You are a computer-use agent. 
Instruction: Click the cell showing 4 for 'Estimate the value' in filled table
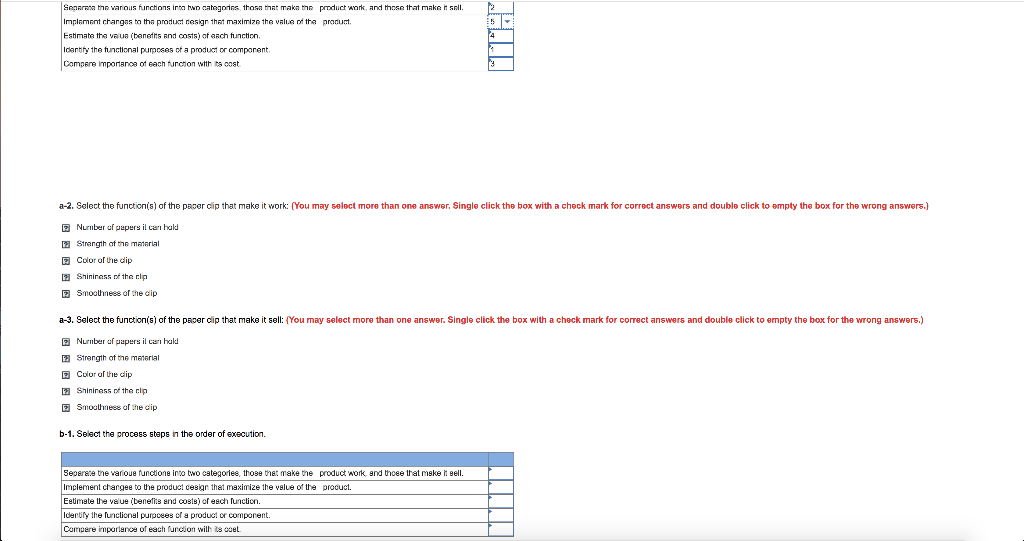pyautogui.click(x=501, y=35)
